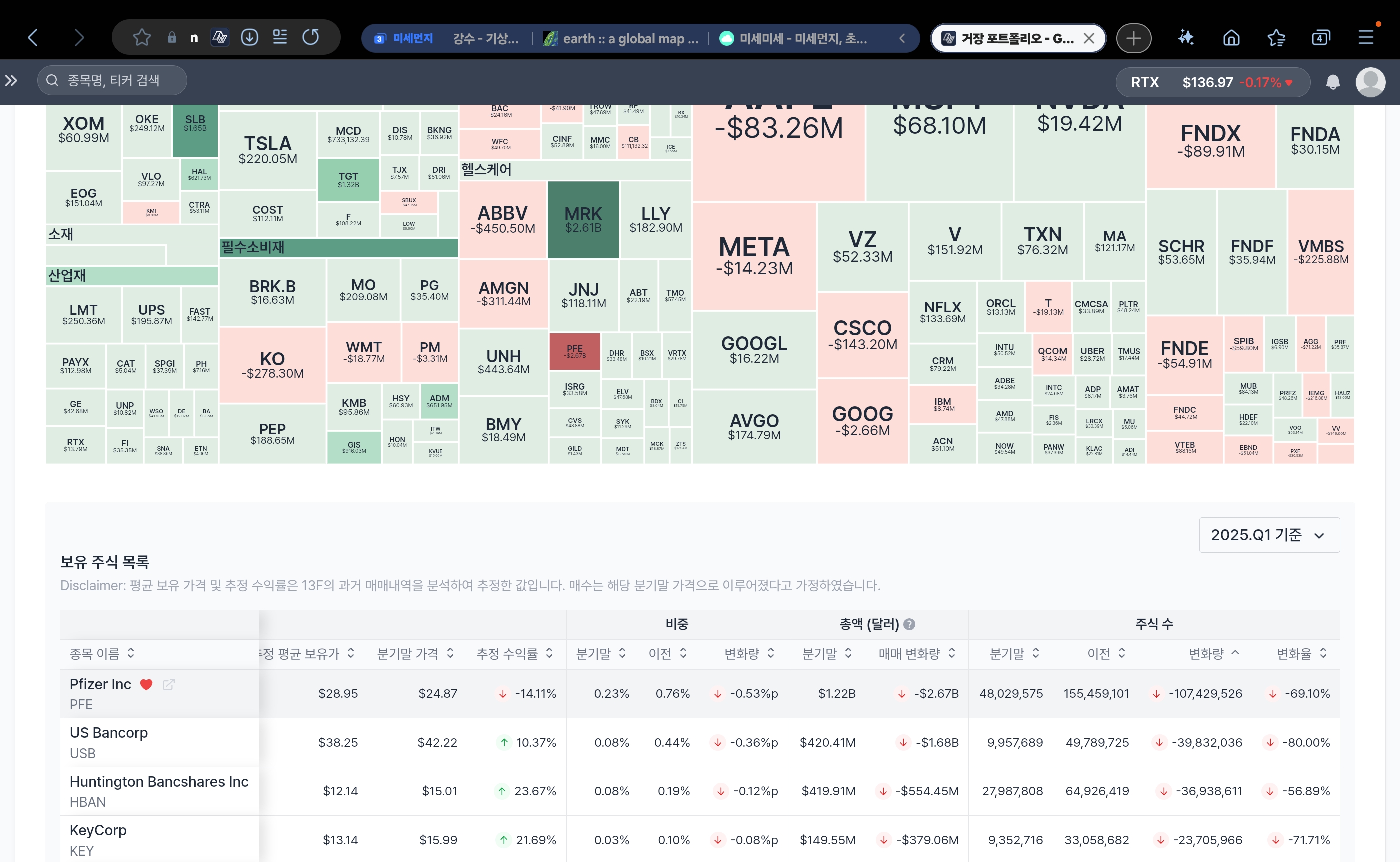Open the downloads icon in the address bar
This screenshot has width=1400, height=862.
tap(249, 38)
